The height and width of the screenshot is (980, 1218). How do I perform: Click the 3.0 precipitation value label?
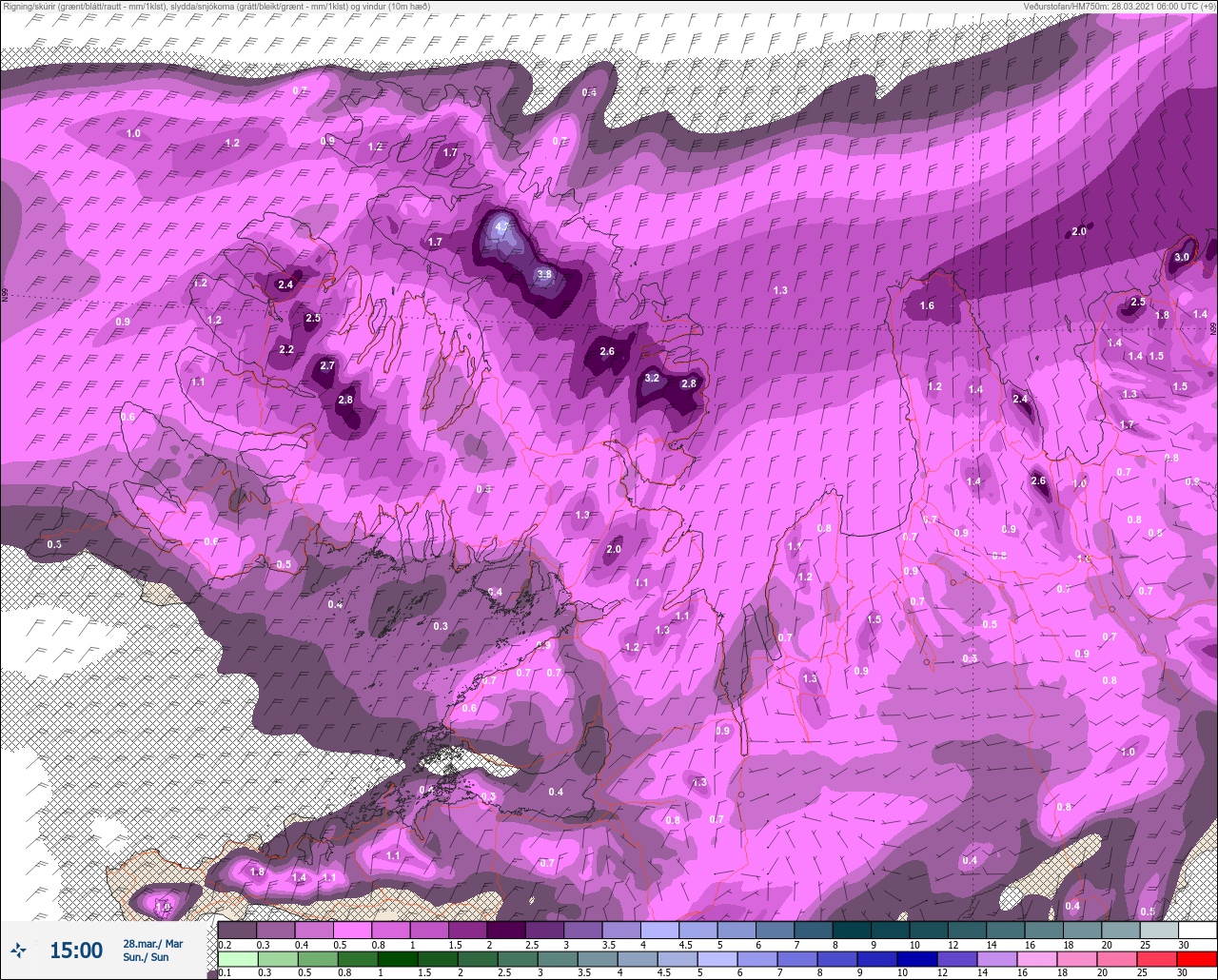tap(1182, 257)
